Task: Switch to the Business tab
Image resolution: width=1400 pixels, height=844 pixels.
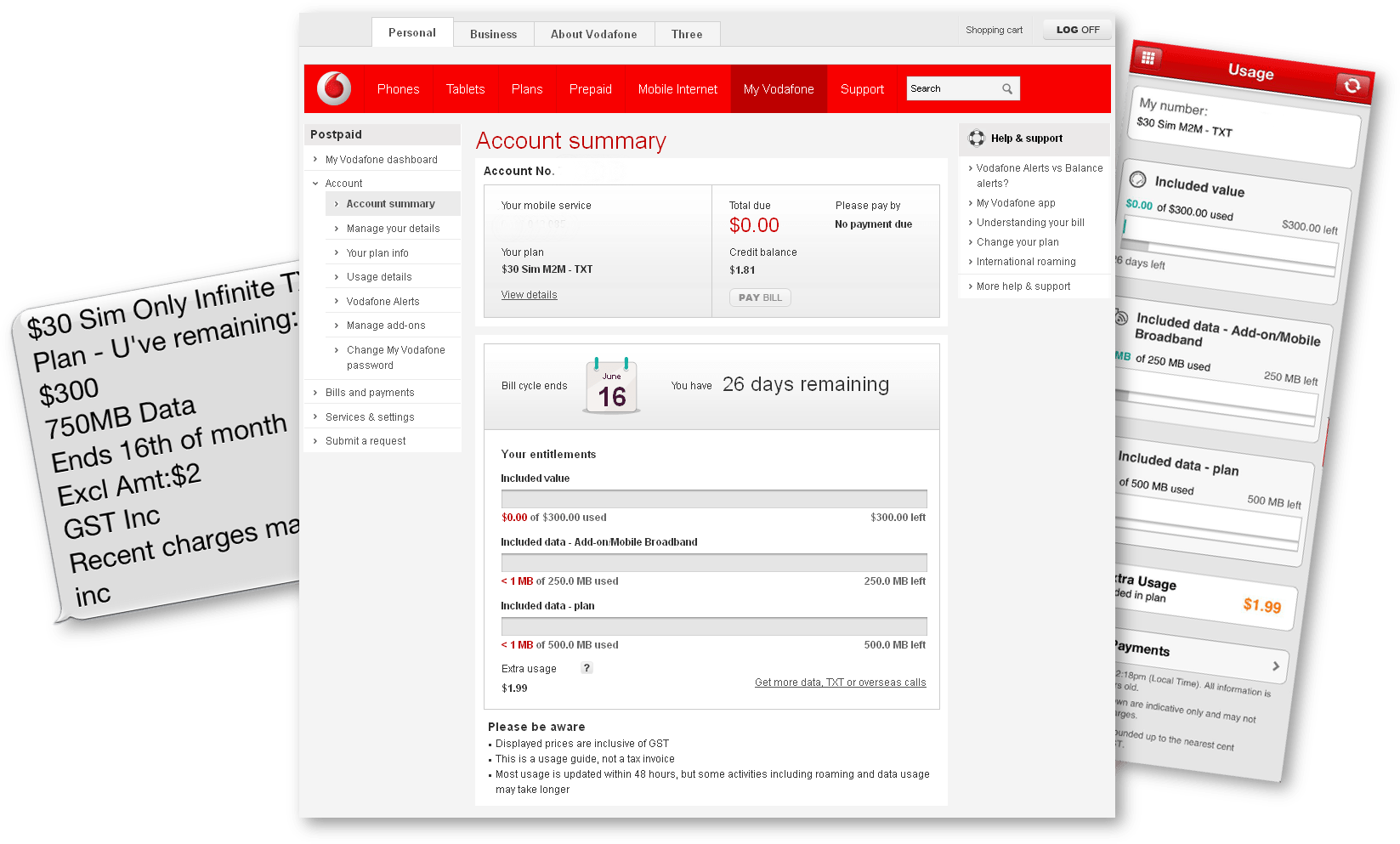Action: 493,33
